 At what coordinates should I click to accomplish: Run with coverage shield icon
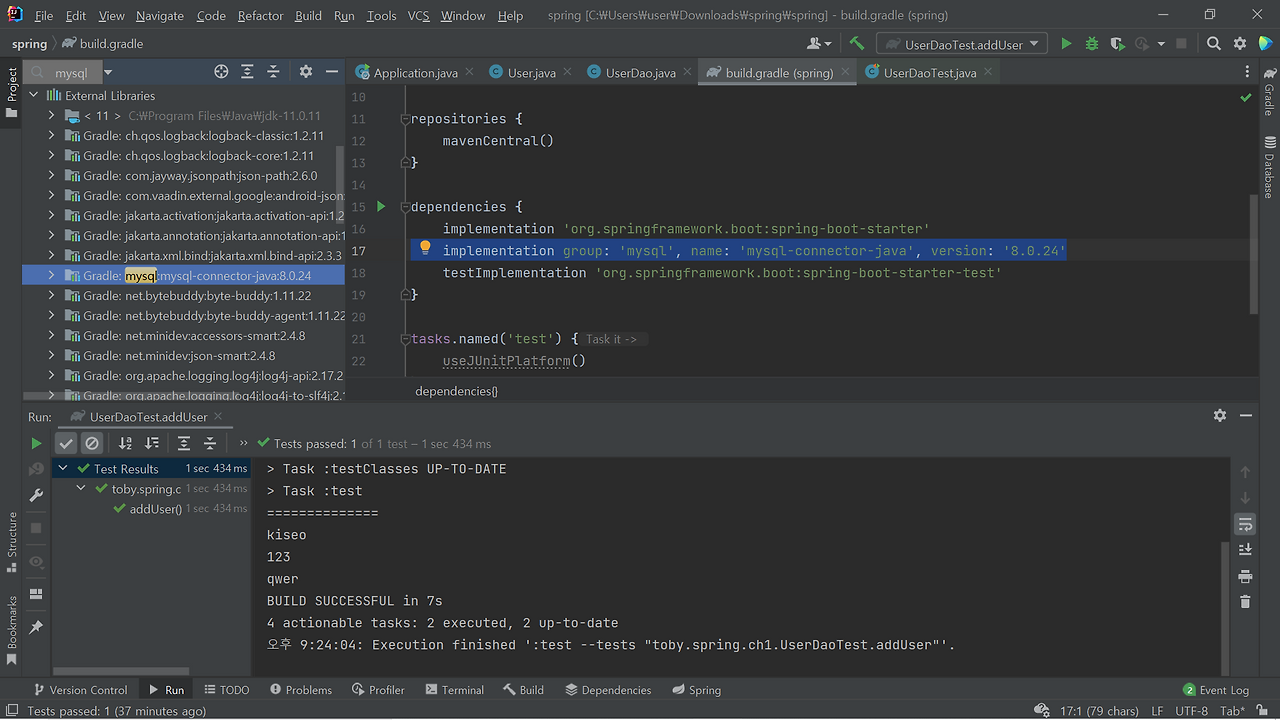[x=1117, y=44]
